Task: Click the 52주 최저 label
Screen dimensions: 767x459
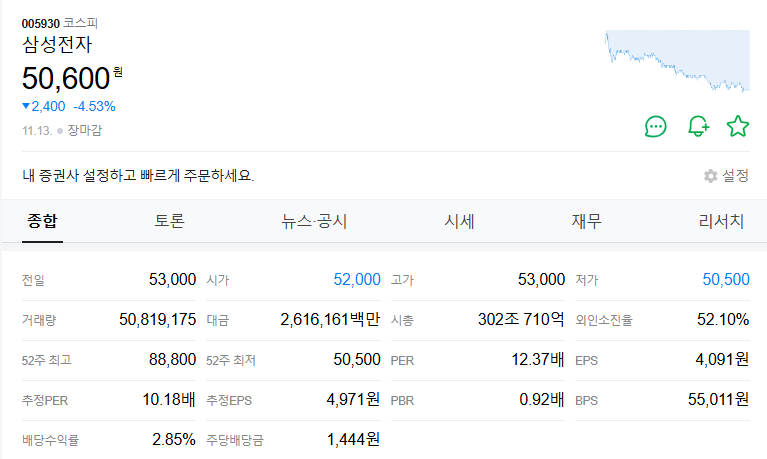Action: click(230, 360)
